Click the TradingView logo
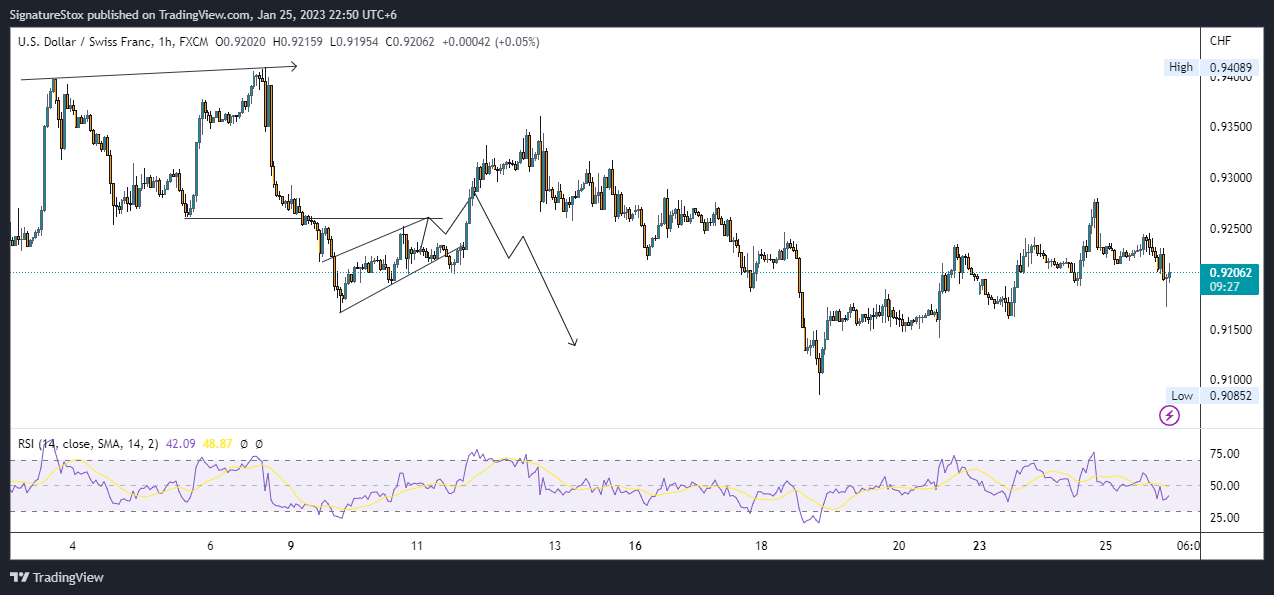The image size is (1274, 595). pos(57,577)
